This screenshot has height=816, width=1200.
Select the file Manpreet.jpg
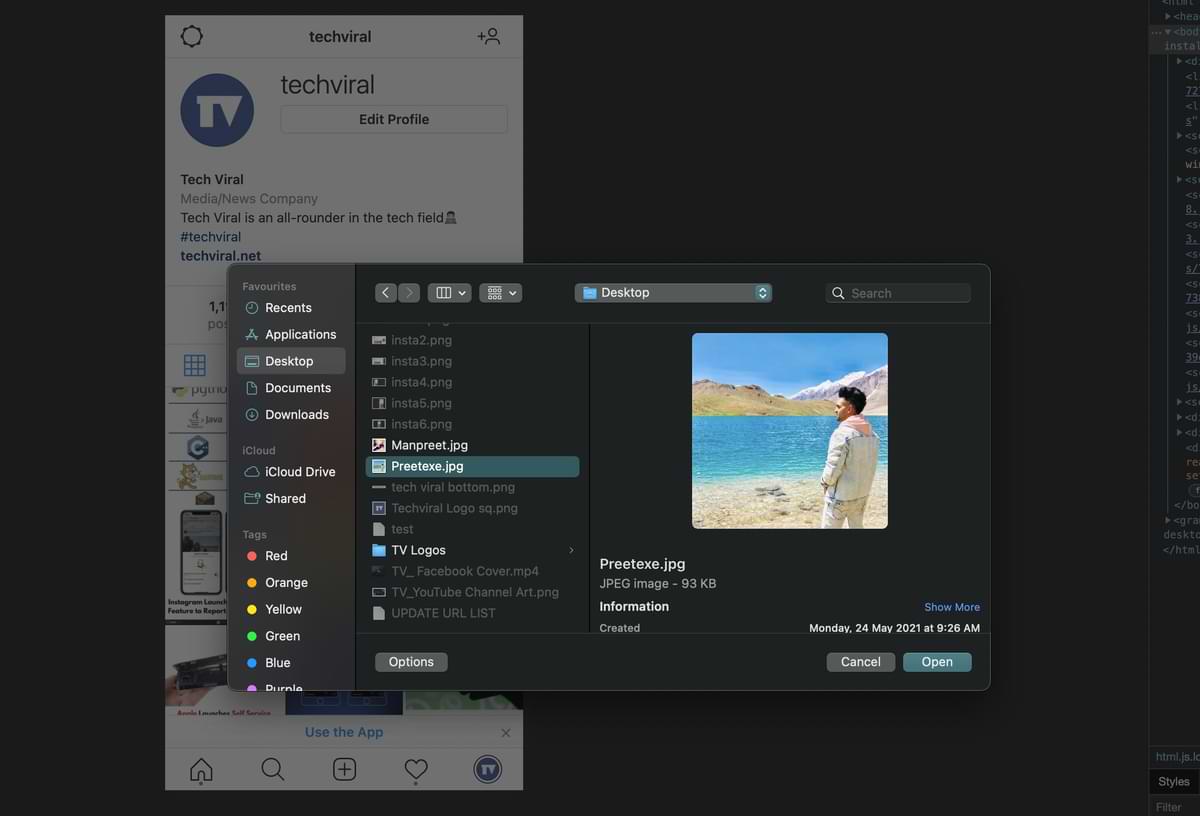pos(472,445)
